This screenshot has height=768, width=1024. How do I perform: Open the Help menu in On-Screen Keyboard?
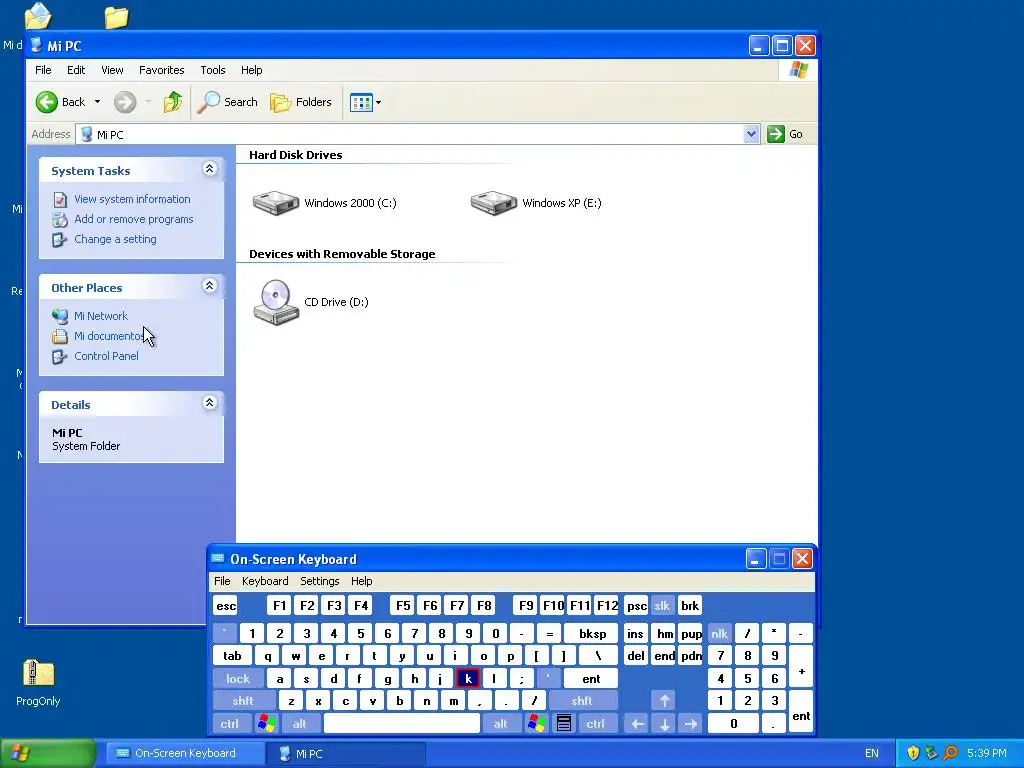361,581
